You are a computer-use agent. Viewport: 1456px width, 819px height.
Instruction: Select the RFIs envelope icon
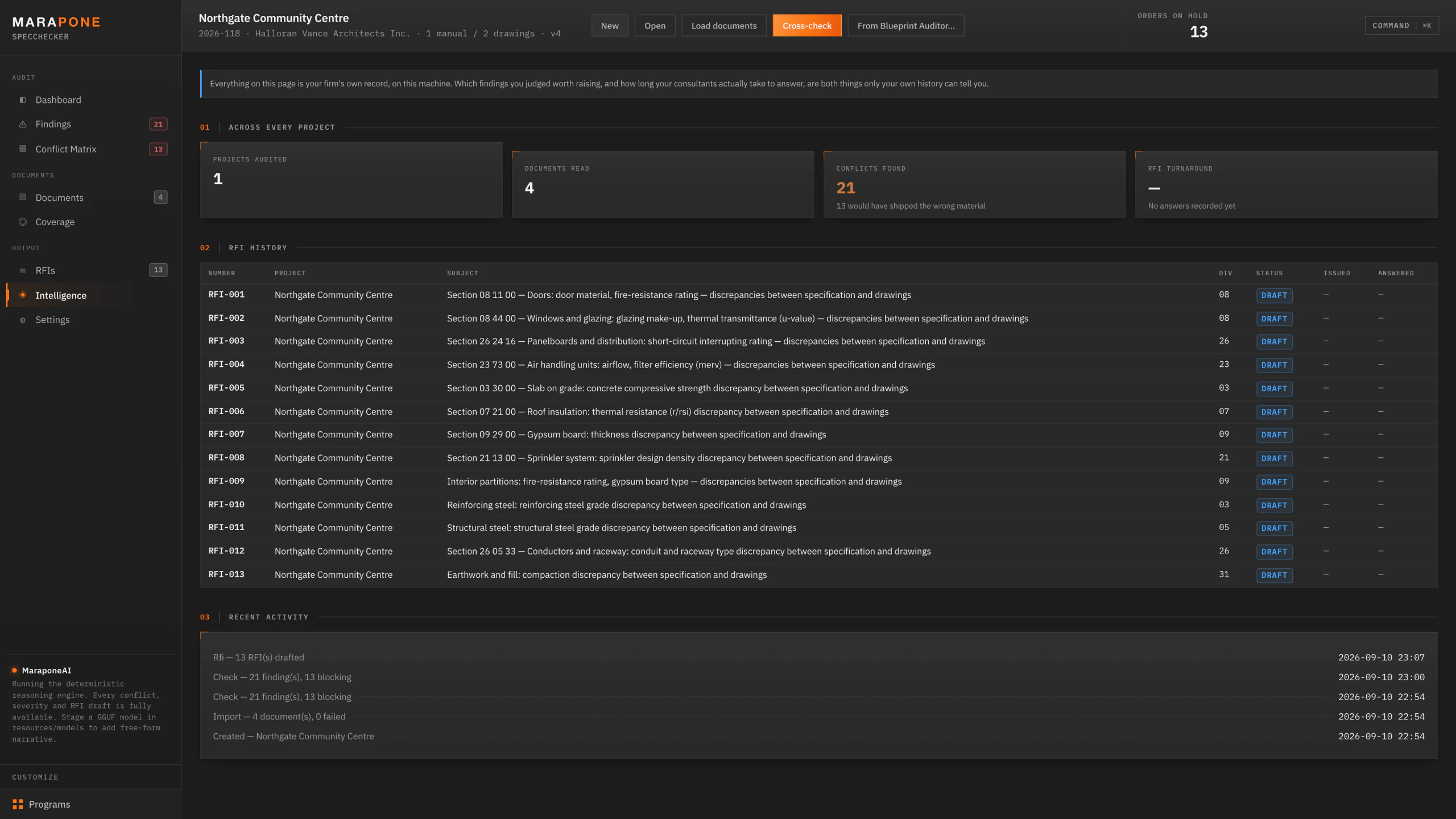point(23,271)
